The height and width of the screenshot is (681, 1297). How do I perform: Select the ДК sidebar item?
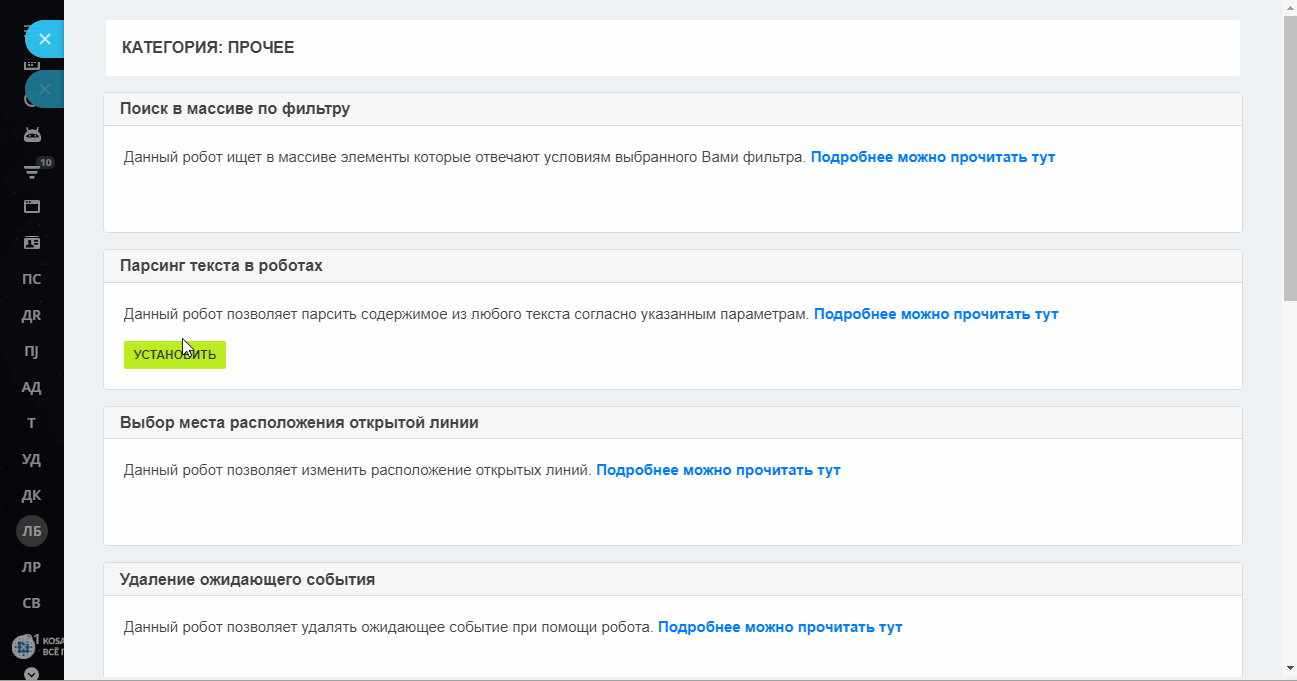pyautogui.click(x=31, y=495)
